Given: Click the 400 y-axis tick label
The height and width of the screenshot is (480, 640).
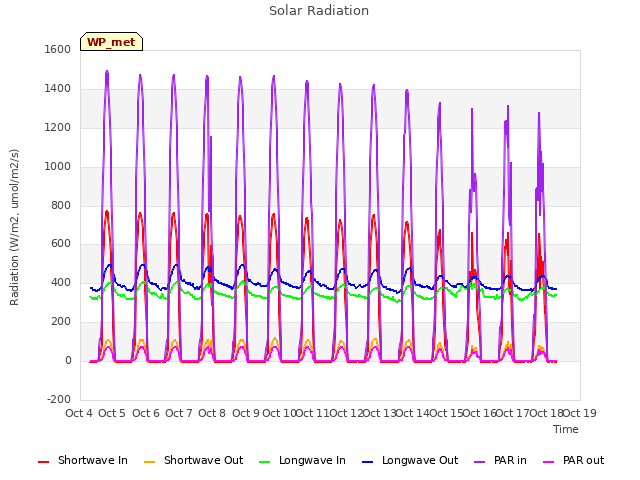Looking at the screenshot, I should (61, 282).
